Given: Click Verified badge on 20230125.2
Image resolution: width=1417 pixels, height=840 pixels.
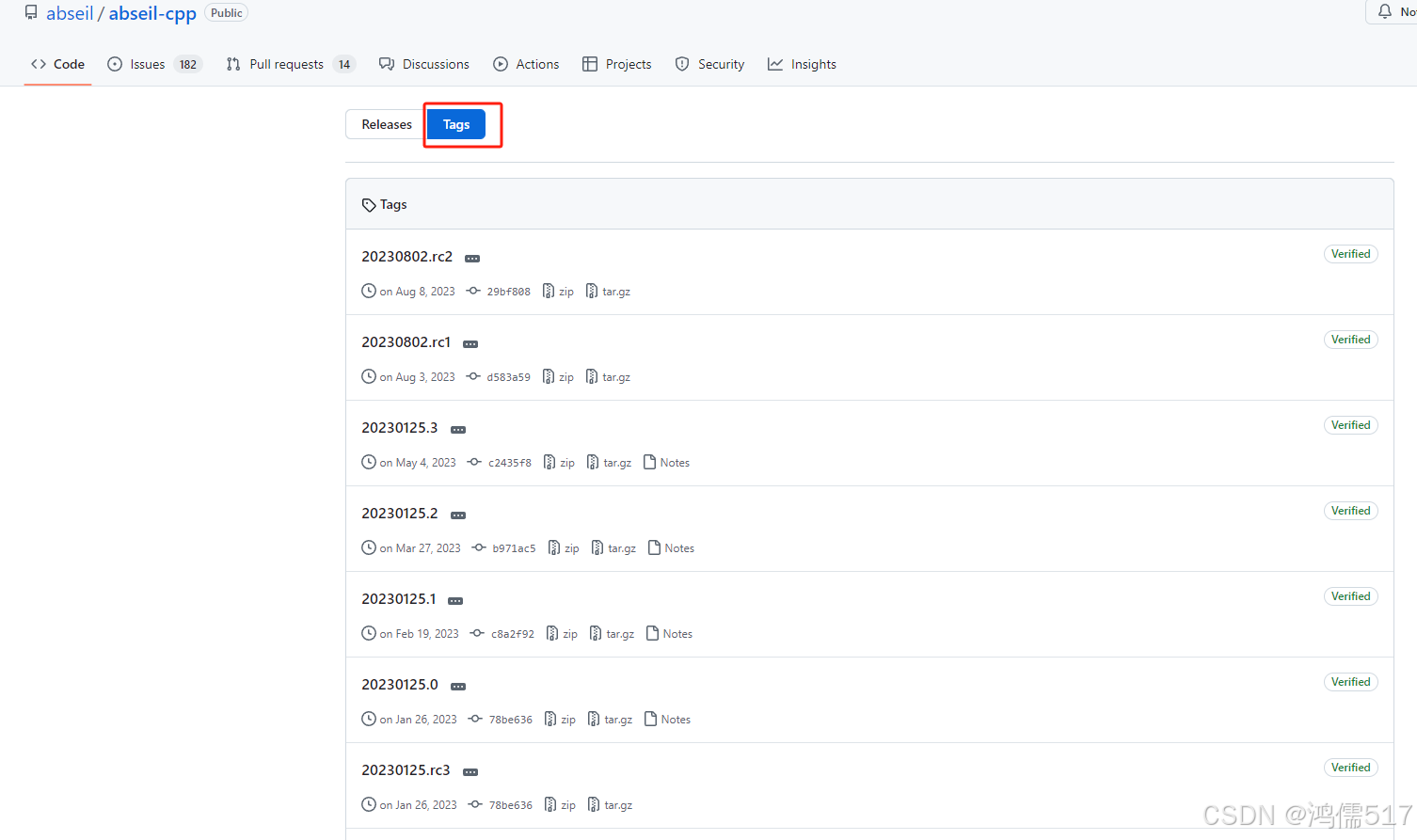Looking at the screenshot, I should pos(1350,511).
